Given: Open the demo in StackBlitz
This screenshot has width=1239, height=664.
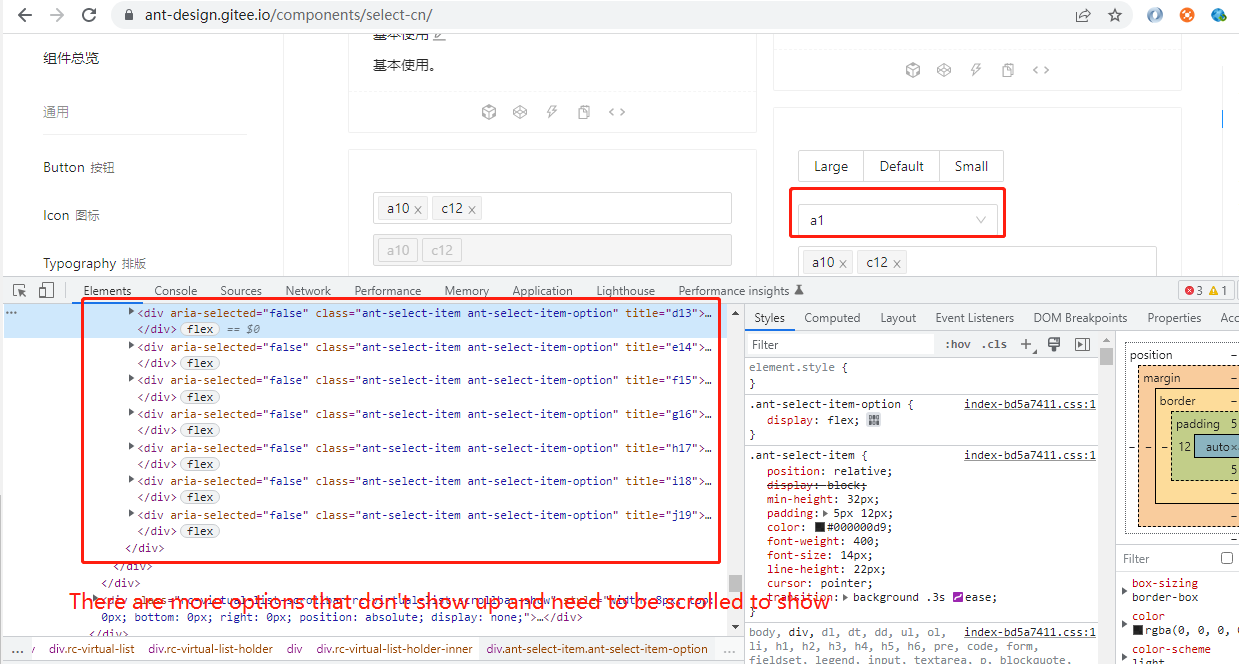Looking at the screenshot, I should (x=552, y=111).
